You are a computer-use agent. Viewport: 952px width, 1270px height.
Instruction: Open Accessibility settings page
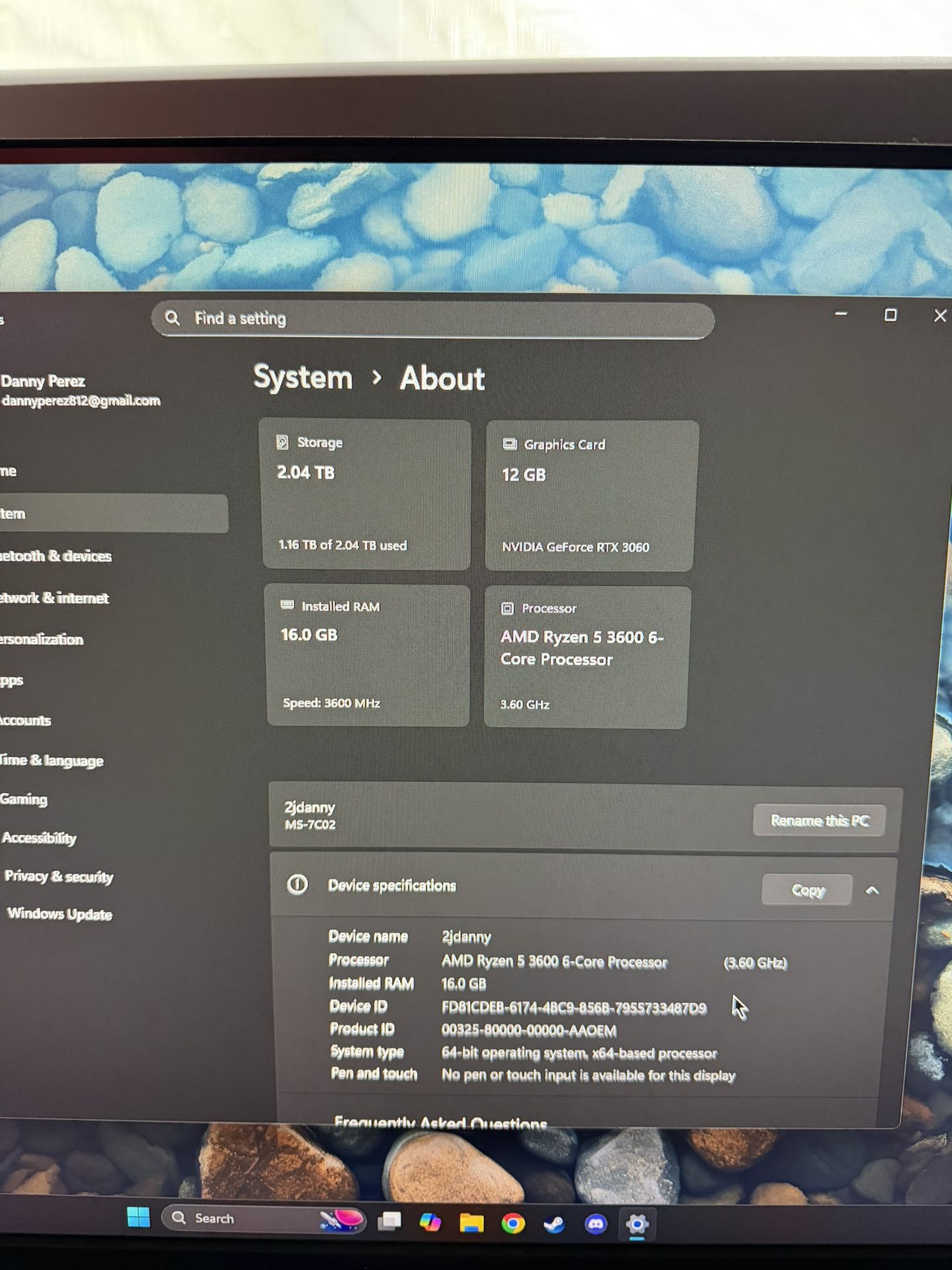[39, 838]
